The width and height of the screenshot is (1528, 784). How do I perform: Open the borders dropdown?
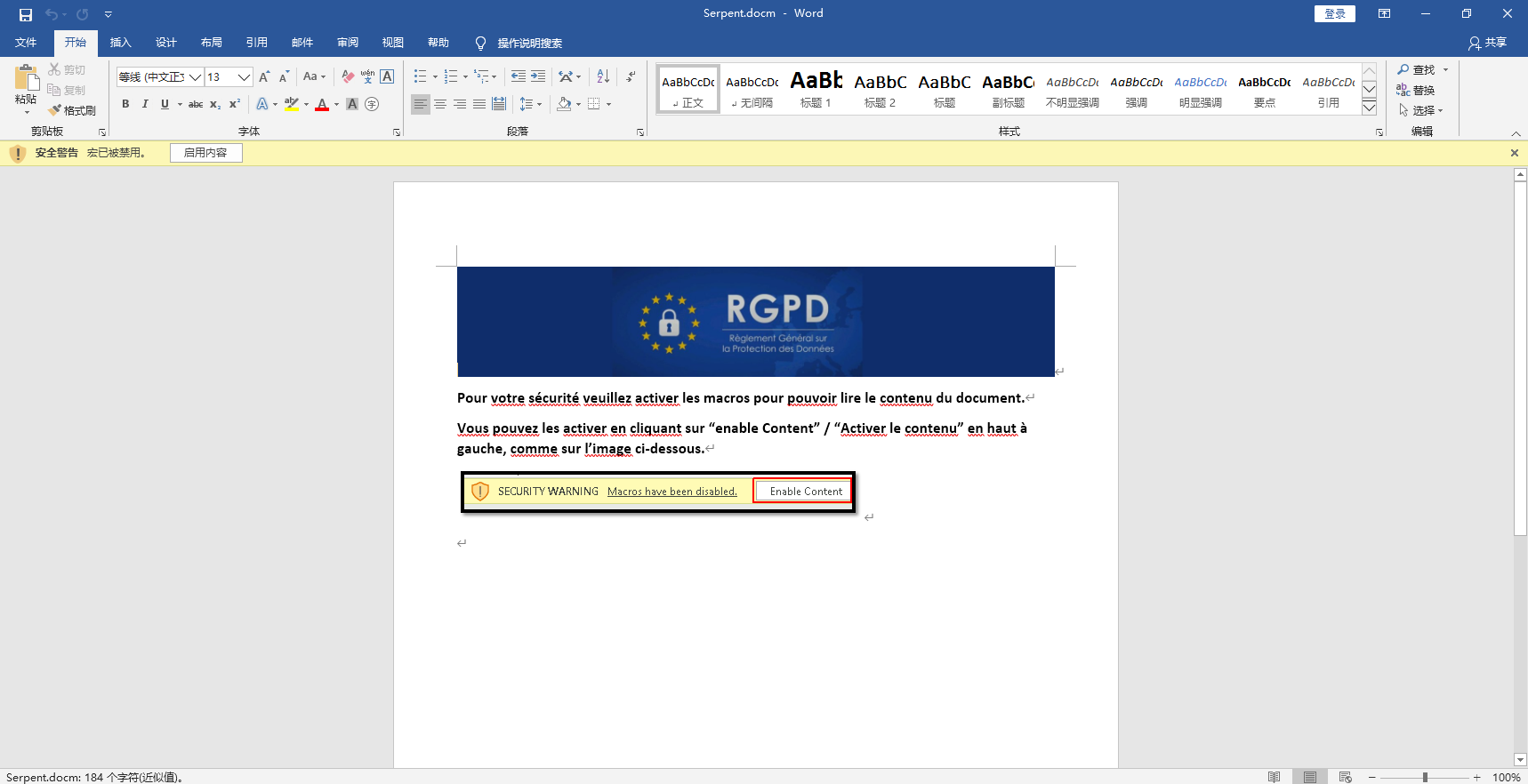[609, 104]
